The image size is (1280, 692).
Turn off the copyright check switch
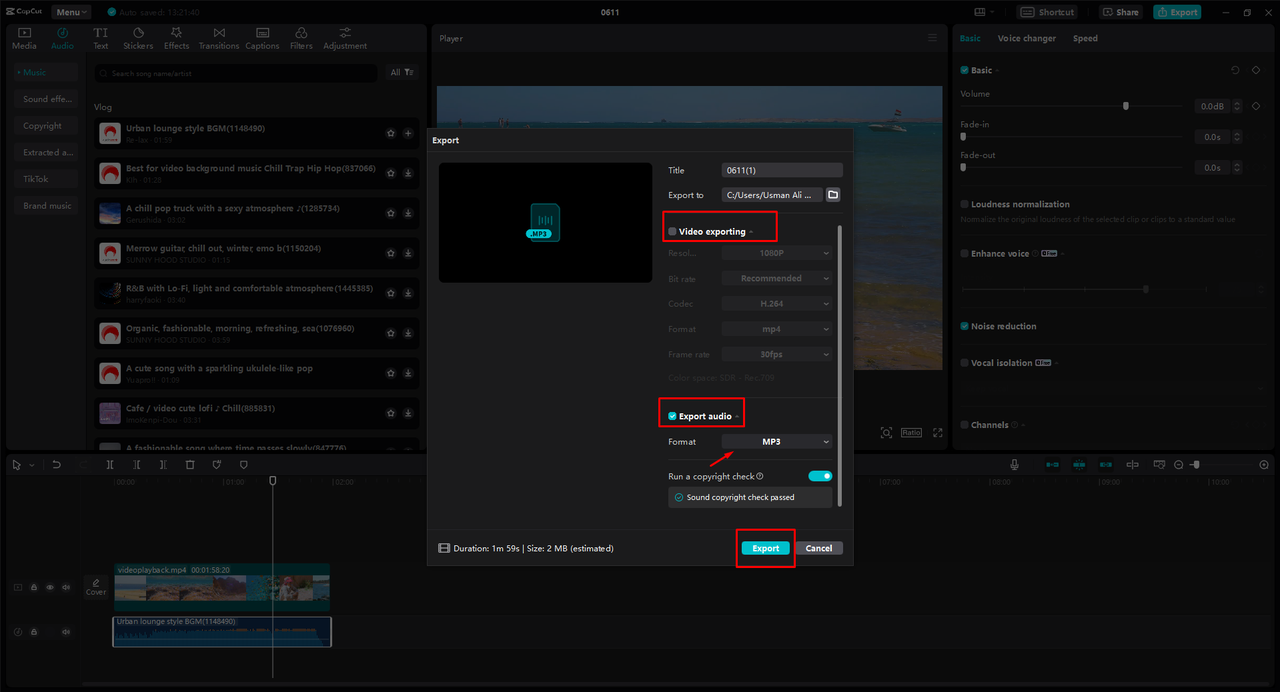pyautogui.click(x=820, y=476)
